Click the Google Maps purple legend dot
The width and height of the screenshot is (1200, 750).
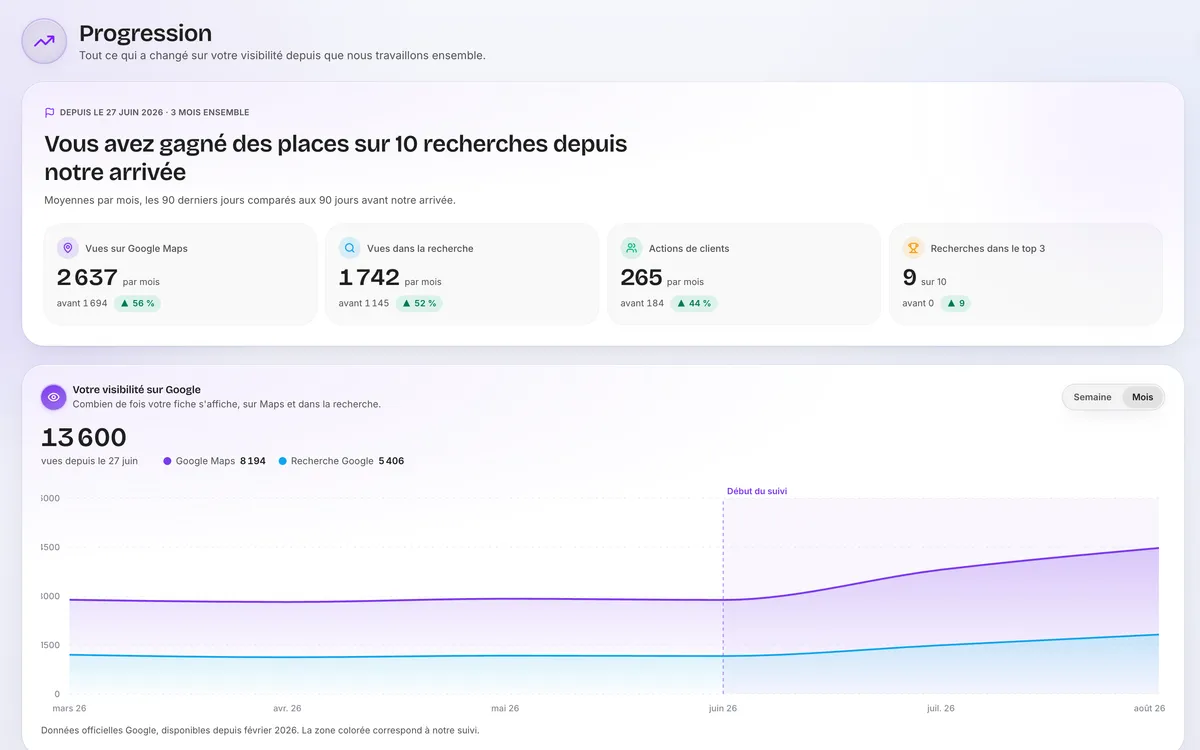point(167,461)
